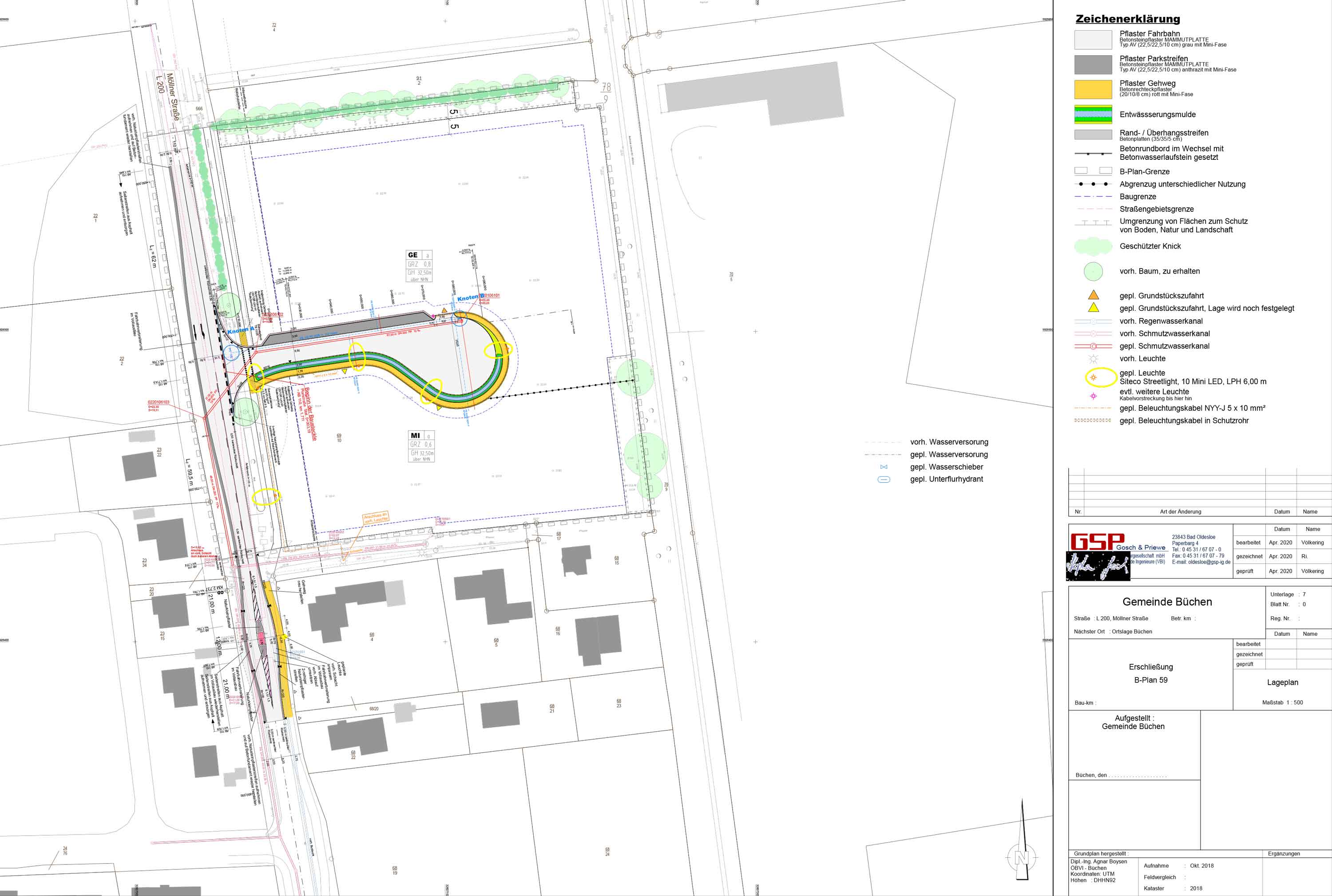1332x896 pixels.
Task: Click the Geschützter Knick green cloud symbol
Action: (1093, 246)
